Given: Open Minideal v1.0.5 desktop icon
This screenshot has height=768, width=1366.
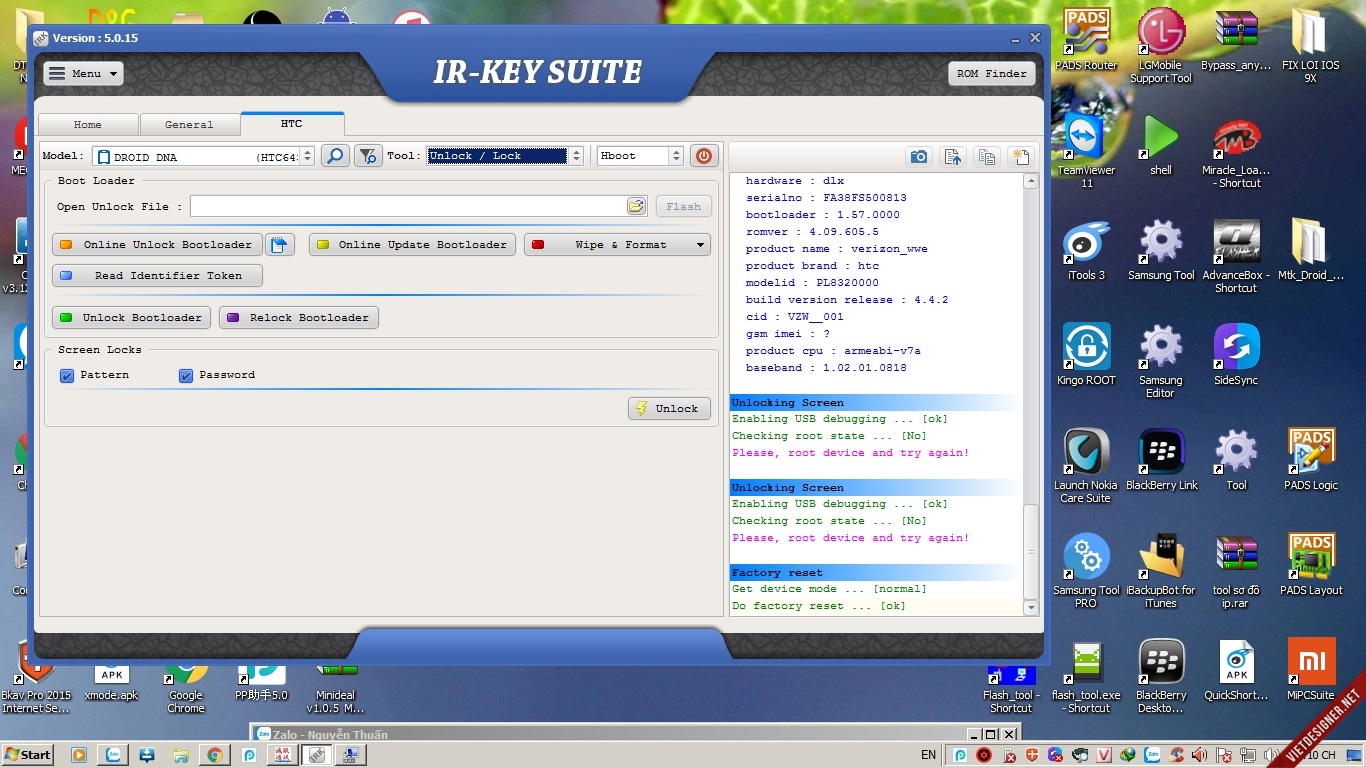Looking at the screenshot, I should coord(335,690).
